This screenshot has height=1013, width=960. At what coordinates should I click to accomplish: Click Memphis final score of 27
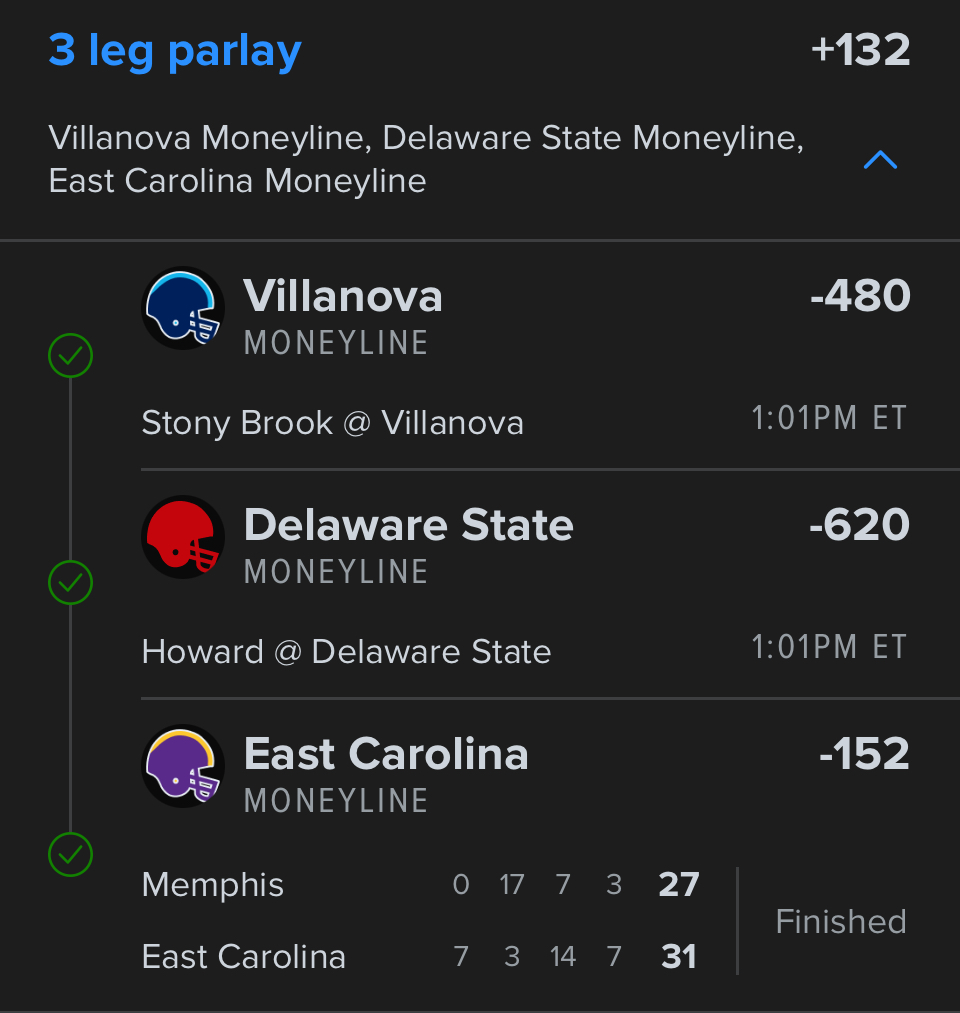click(679, 885)
